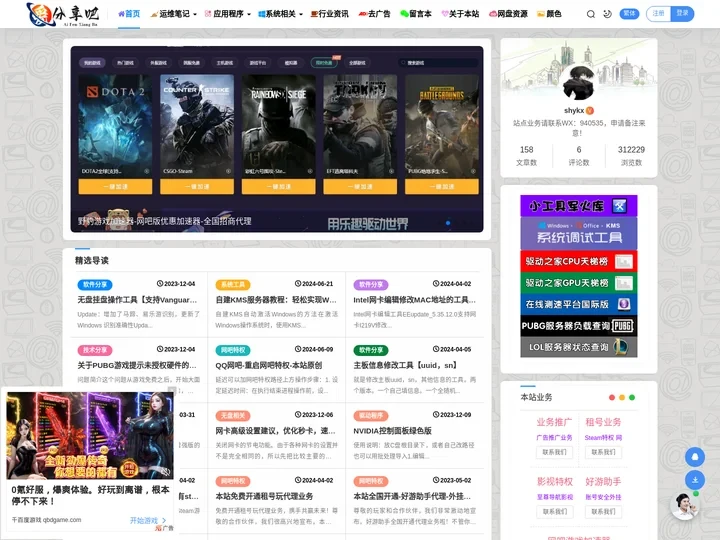This screenshot has height=540, width=720.
Task: Open article 自建KMS服务器教程
Action: (x=276, y=299)
